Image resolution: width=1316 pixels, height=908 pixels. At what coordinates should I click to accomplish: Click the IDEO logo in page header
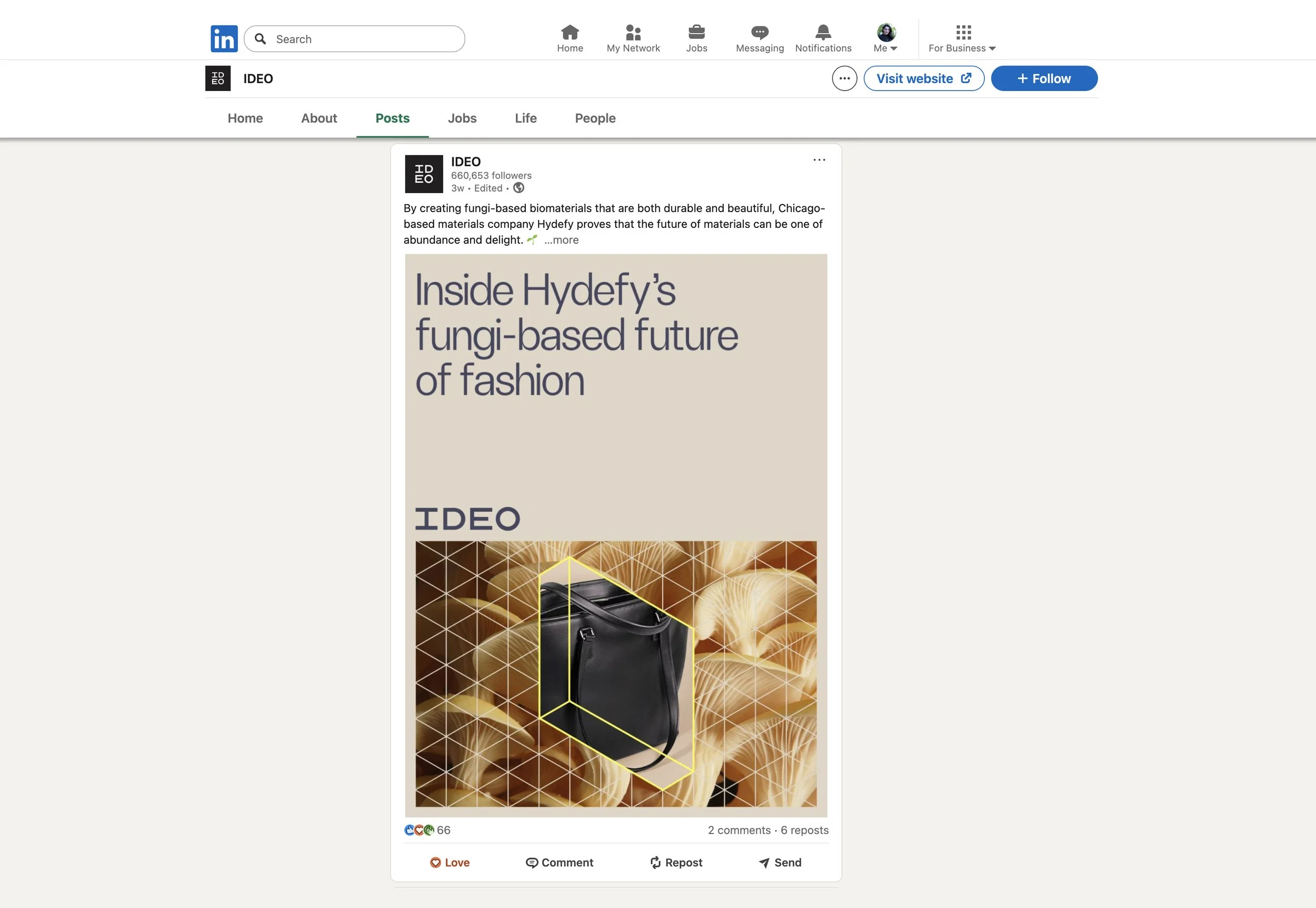(x=218, y=78)
